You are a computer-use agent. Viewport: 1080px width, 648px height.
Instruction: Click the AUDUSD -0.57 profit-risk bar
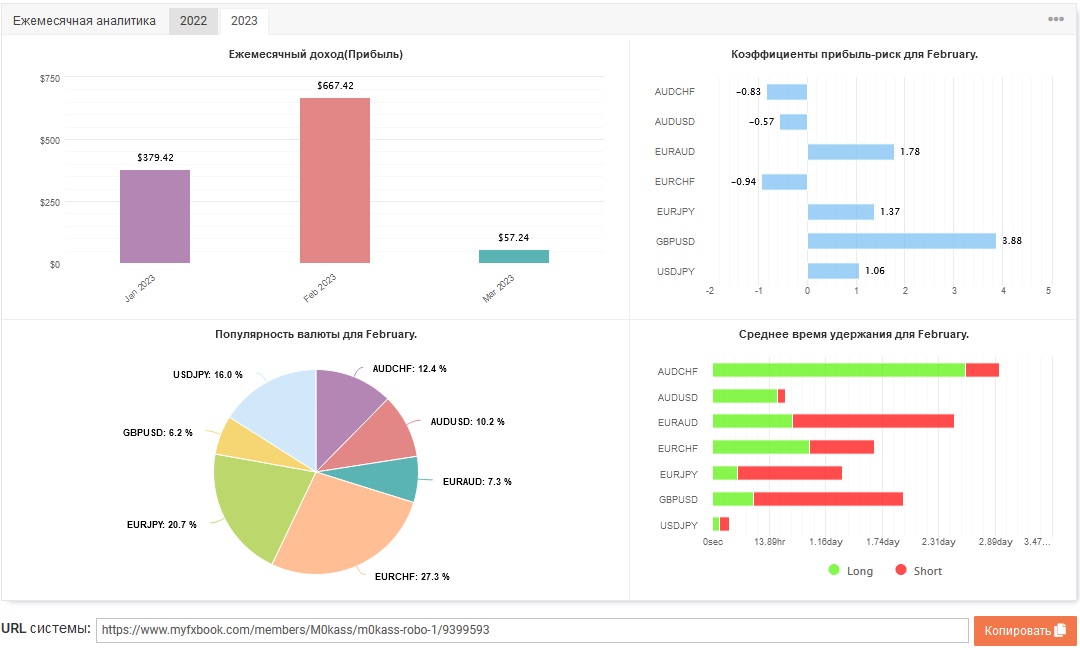(793, 122)
